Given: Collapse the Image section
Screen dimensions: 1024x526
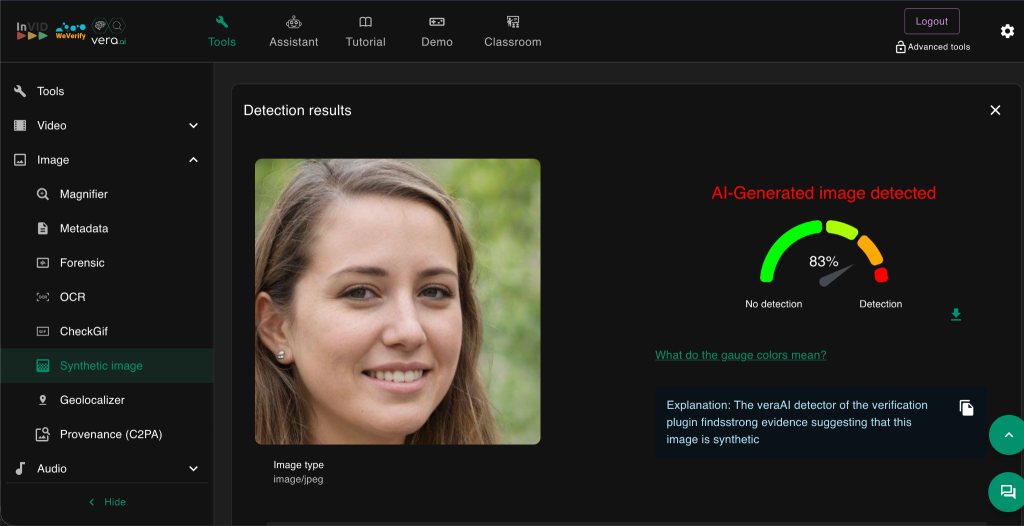Looking at the screenshot, I should tap(193, 160).
